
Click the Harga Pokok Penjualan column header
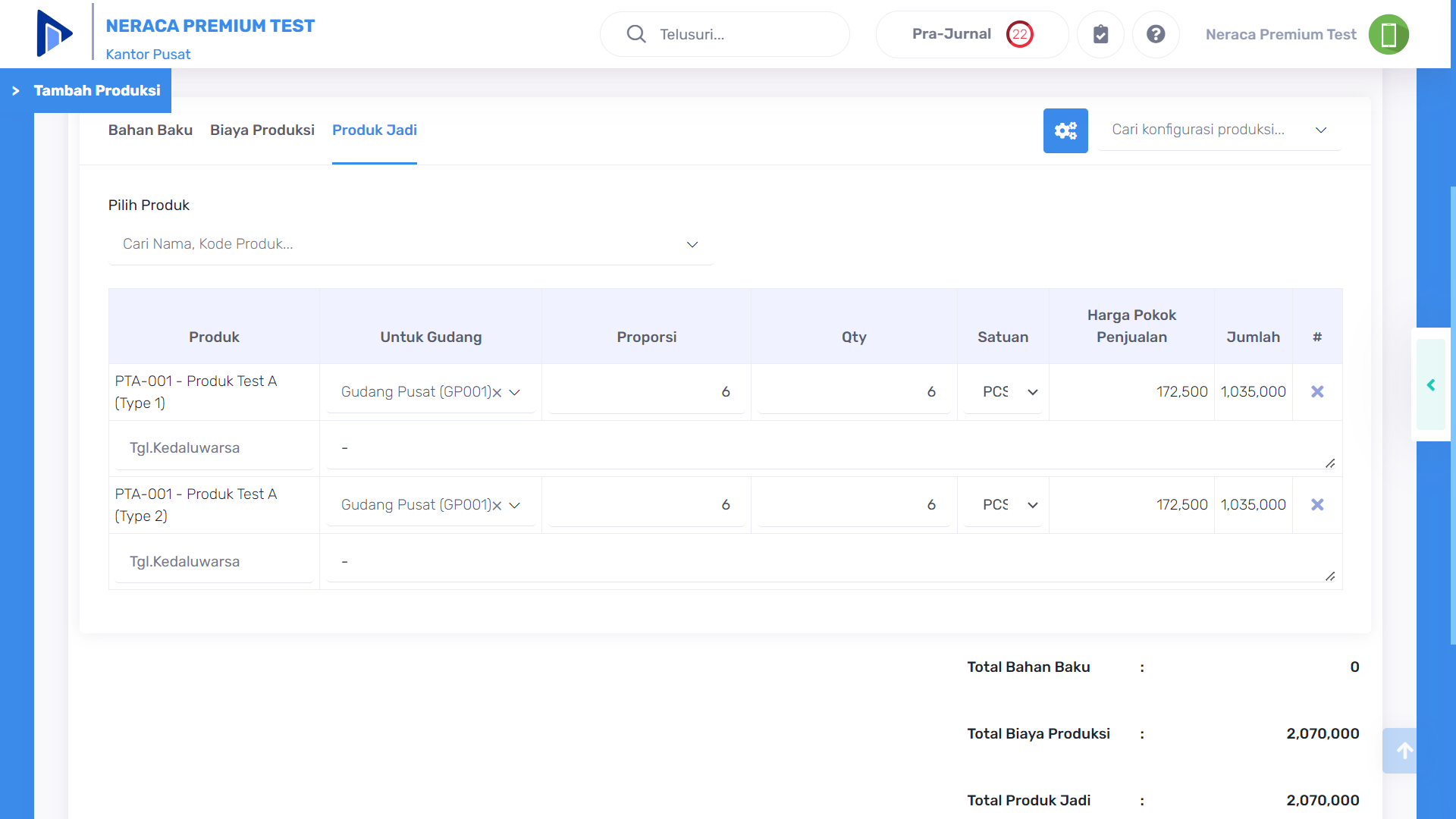1131,326
